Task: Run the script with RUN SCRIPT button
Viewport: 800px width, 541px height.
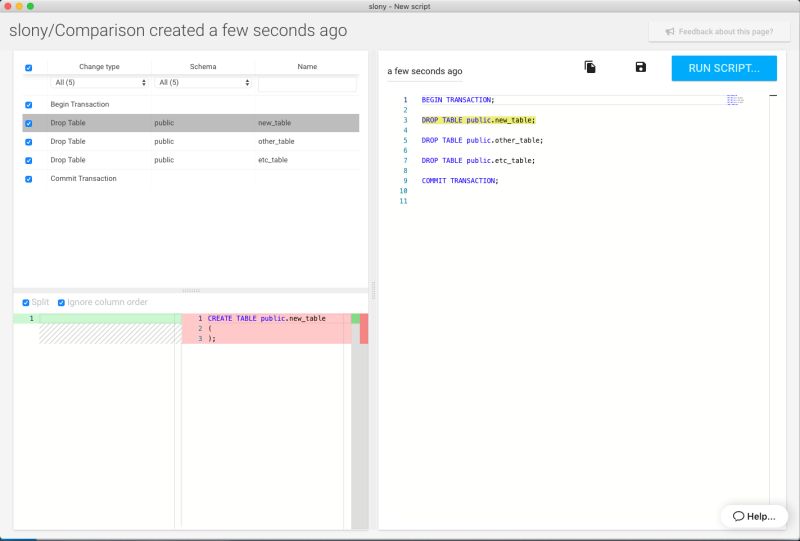Action: click(x=724, y=68)
